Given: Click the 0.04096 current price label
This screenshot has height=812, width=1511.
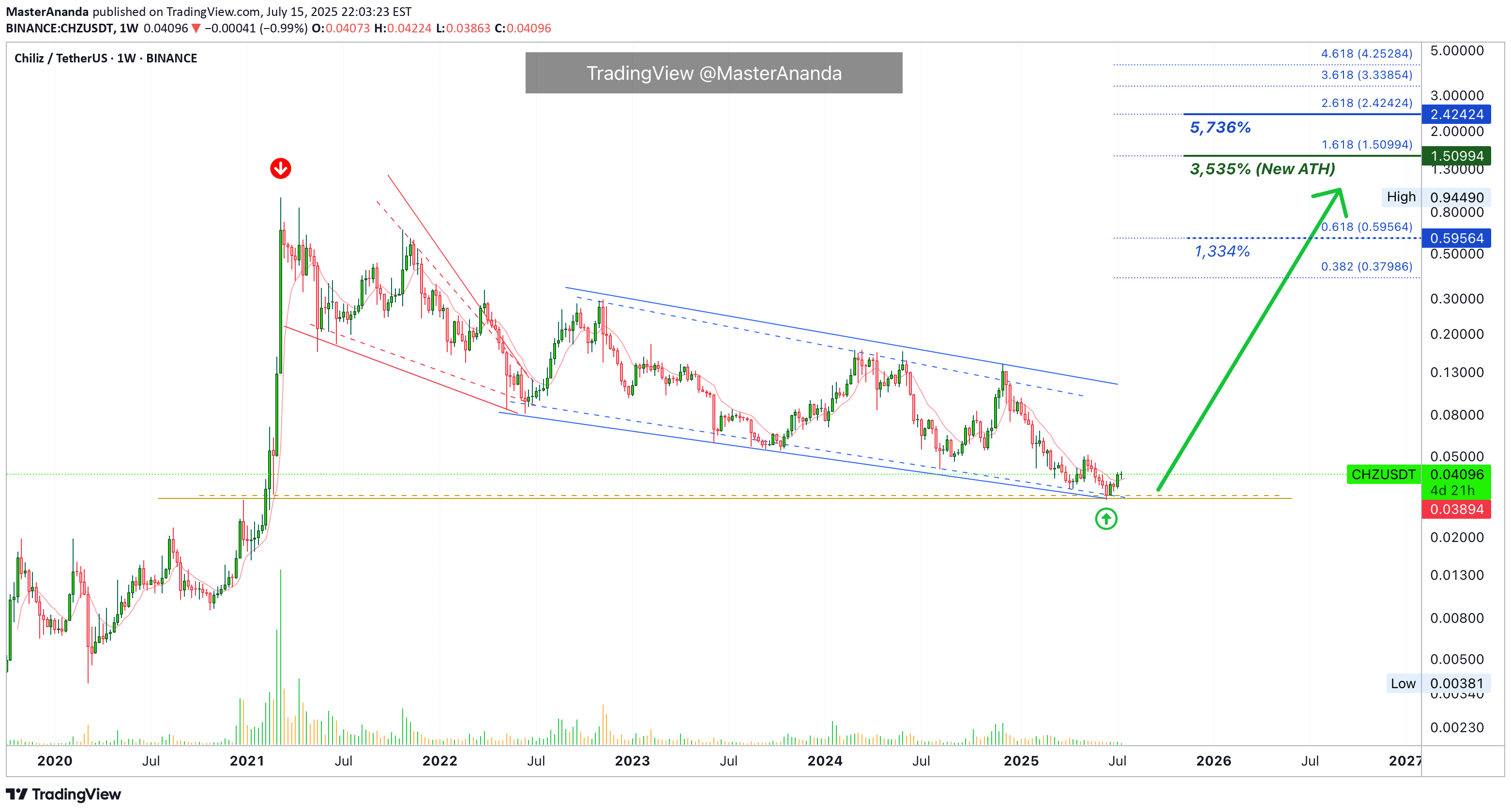Looking at the screenshot, I should (x=1456, y=474).
